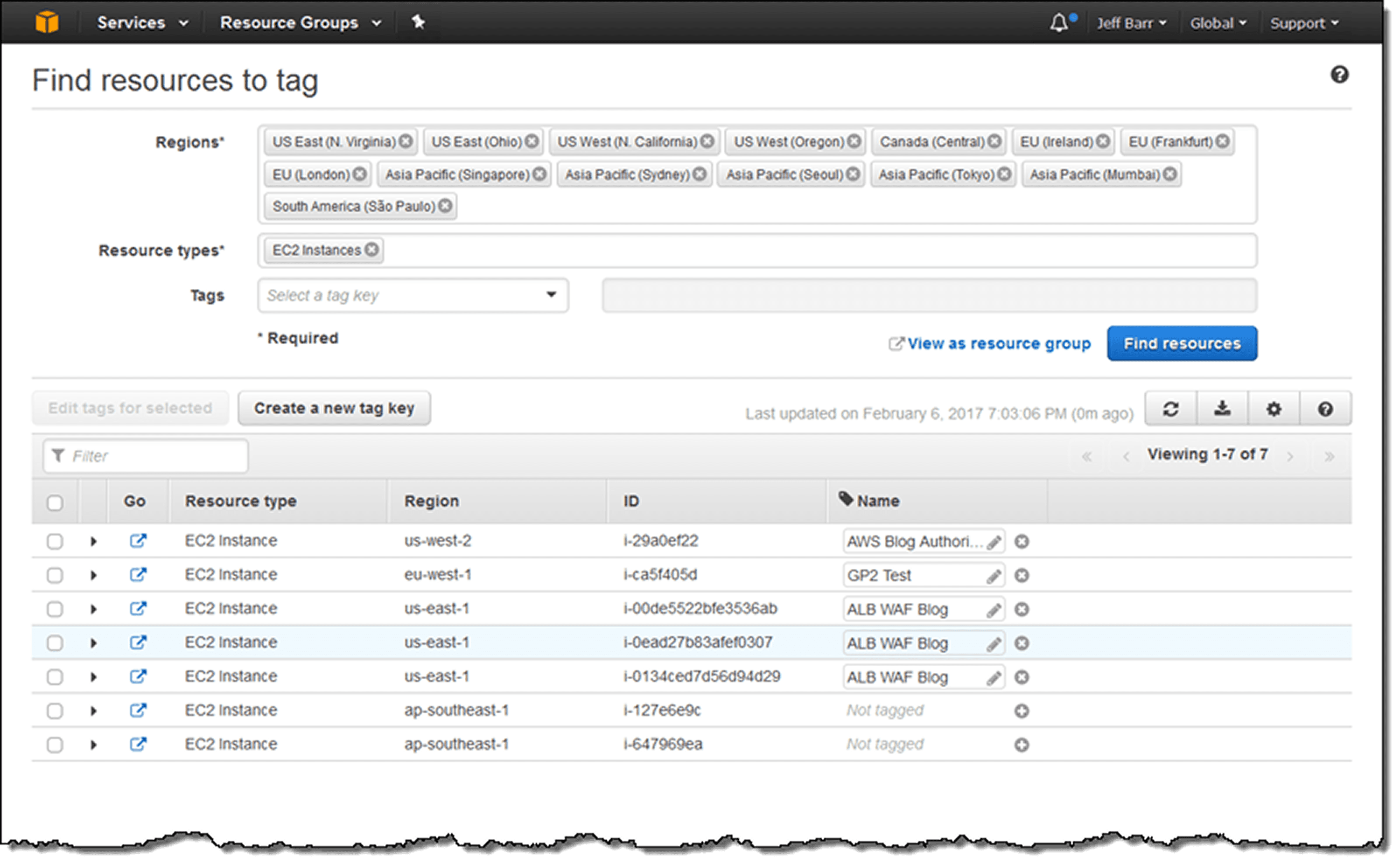
Task: Open the Resource Groups menu
Action: point(301,23)
